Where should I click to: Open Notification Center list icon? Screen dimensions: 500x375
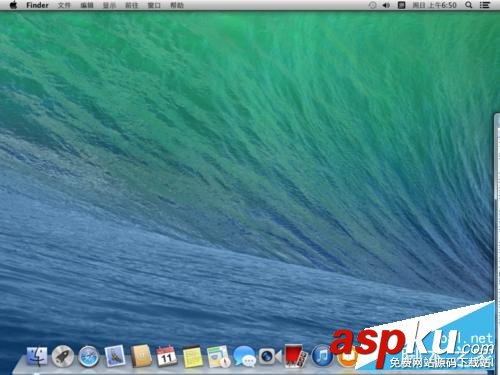point(485,5)
